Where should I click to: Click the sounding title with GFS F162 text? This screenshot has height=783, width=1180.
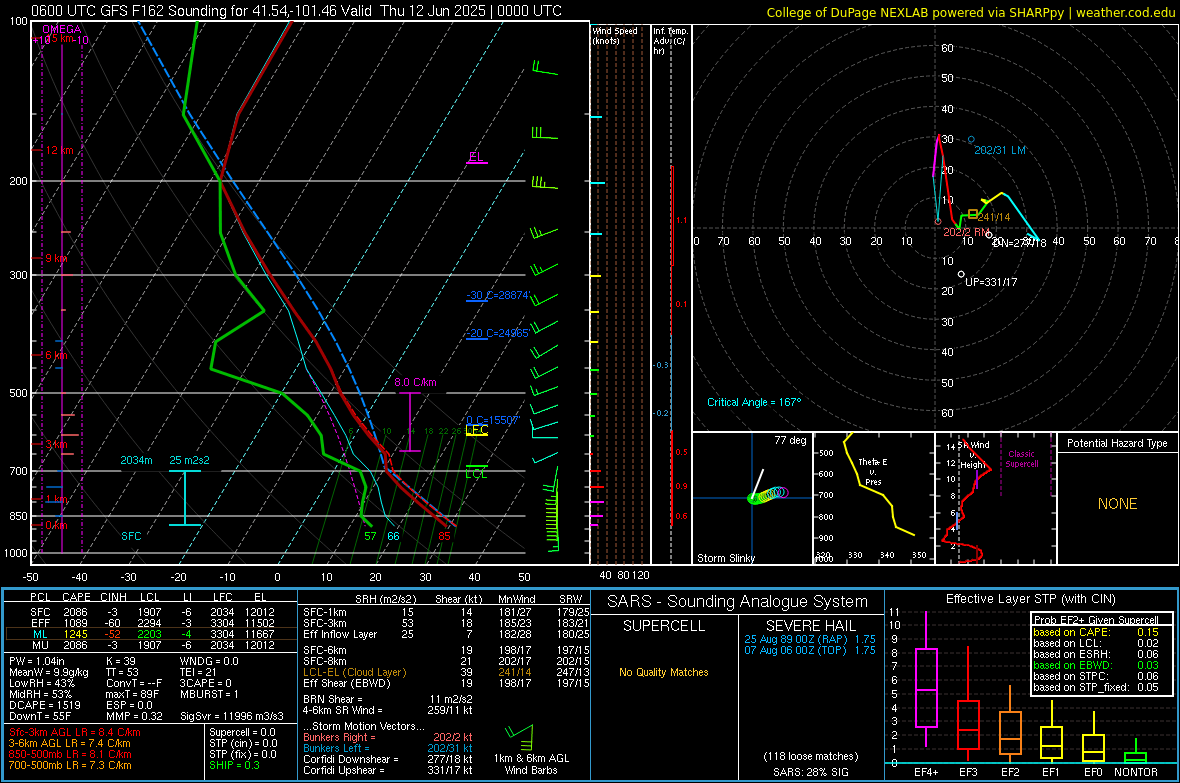[x=297, y=11]
